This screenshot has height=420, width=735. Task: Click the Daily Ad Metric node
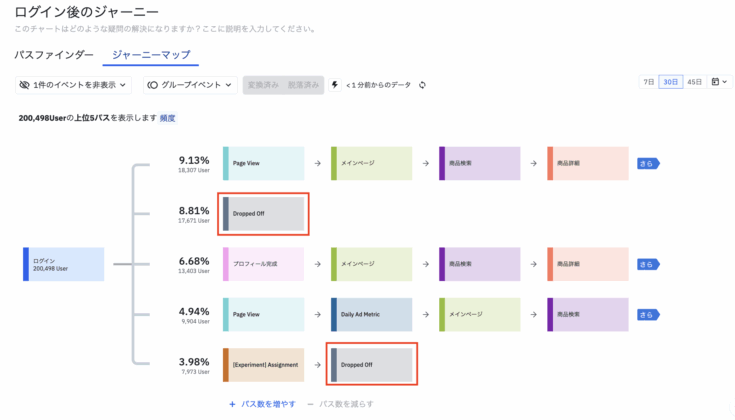click(372, 315)
